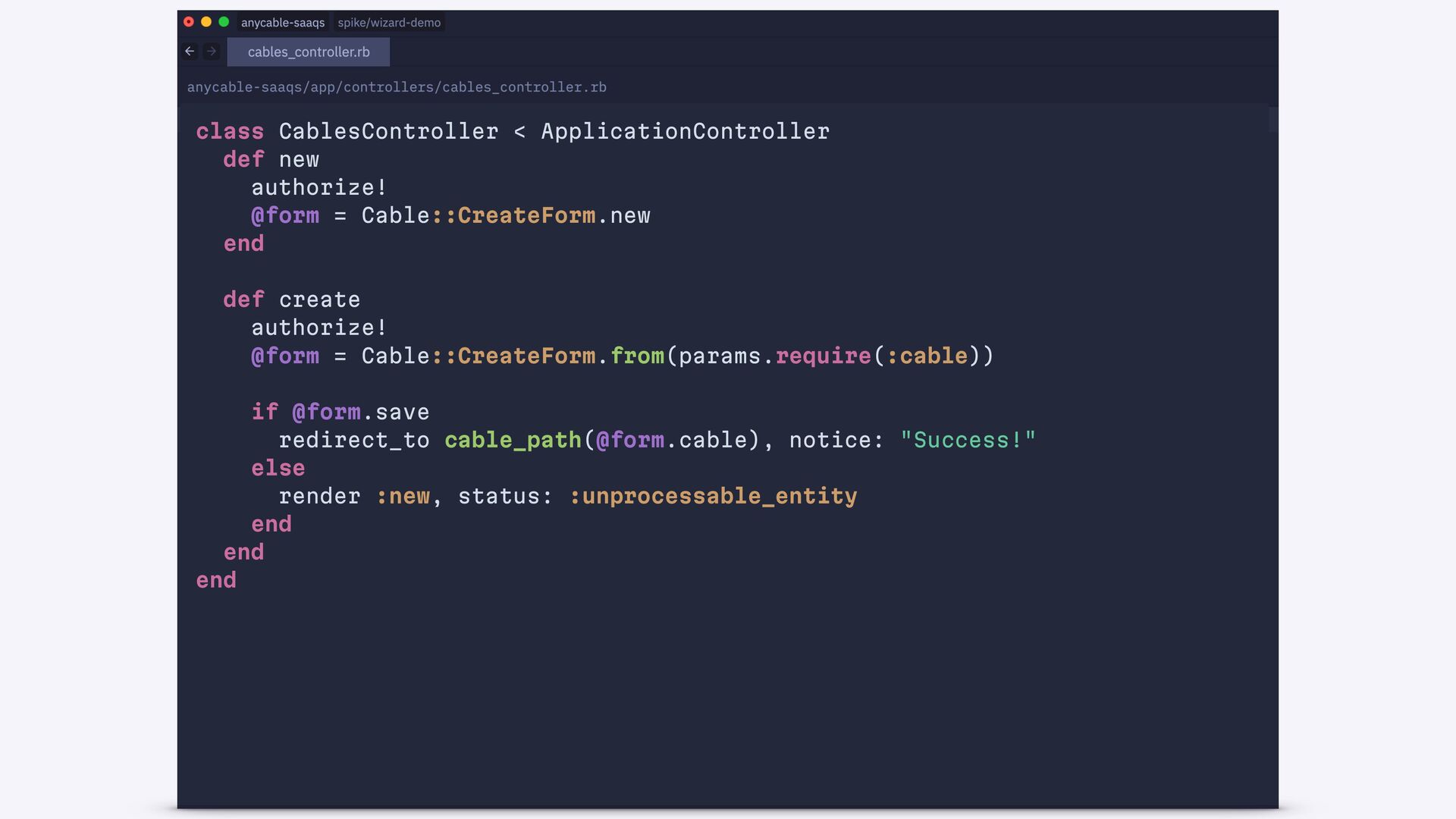Click the editor's vertical scrollbar thumb

click(1273, 120)
